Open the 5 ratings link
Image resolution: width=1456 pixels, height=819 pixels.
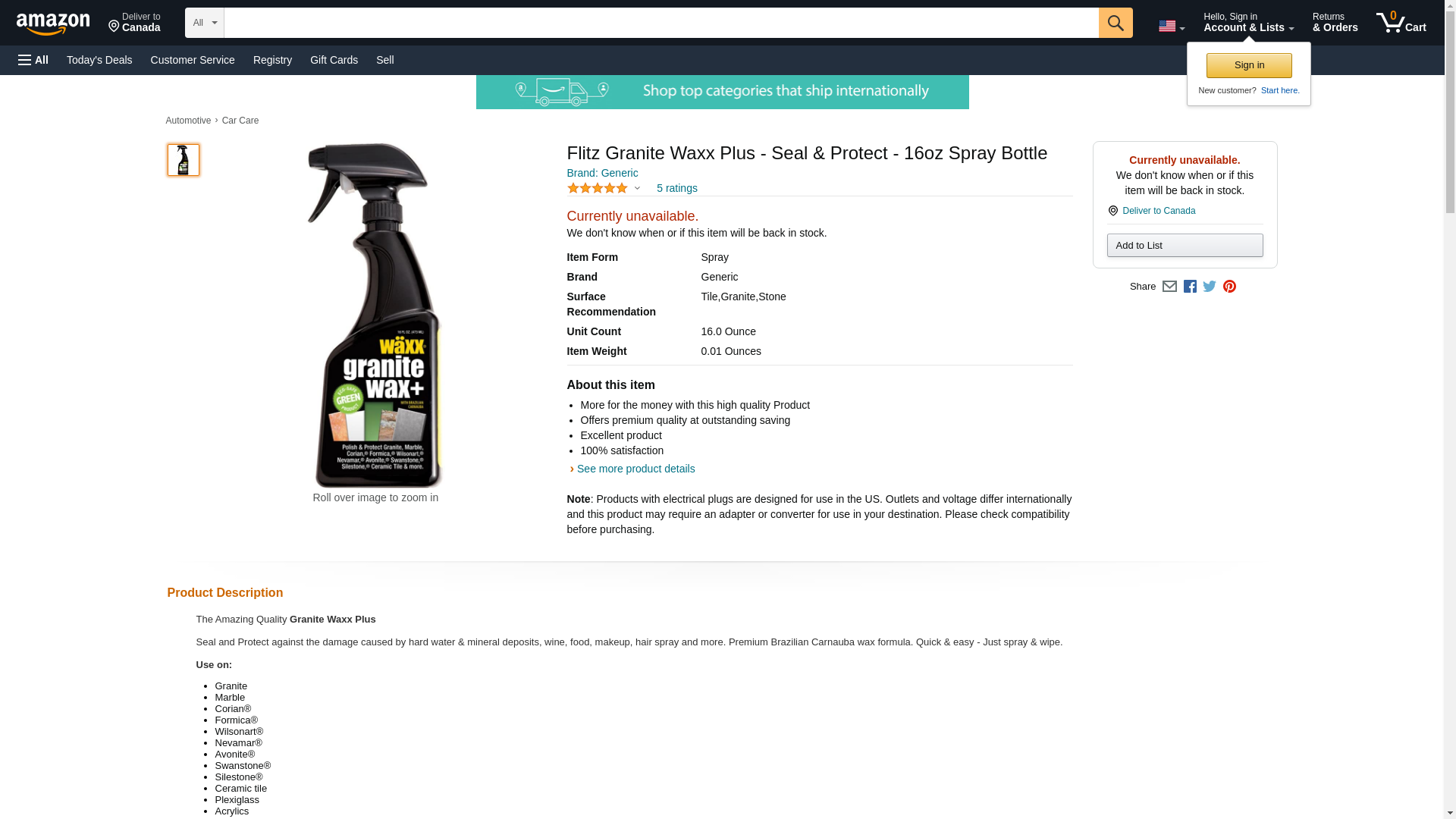[x=676, y=188]
